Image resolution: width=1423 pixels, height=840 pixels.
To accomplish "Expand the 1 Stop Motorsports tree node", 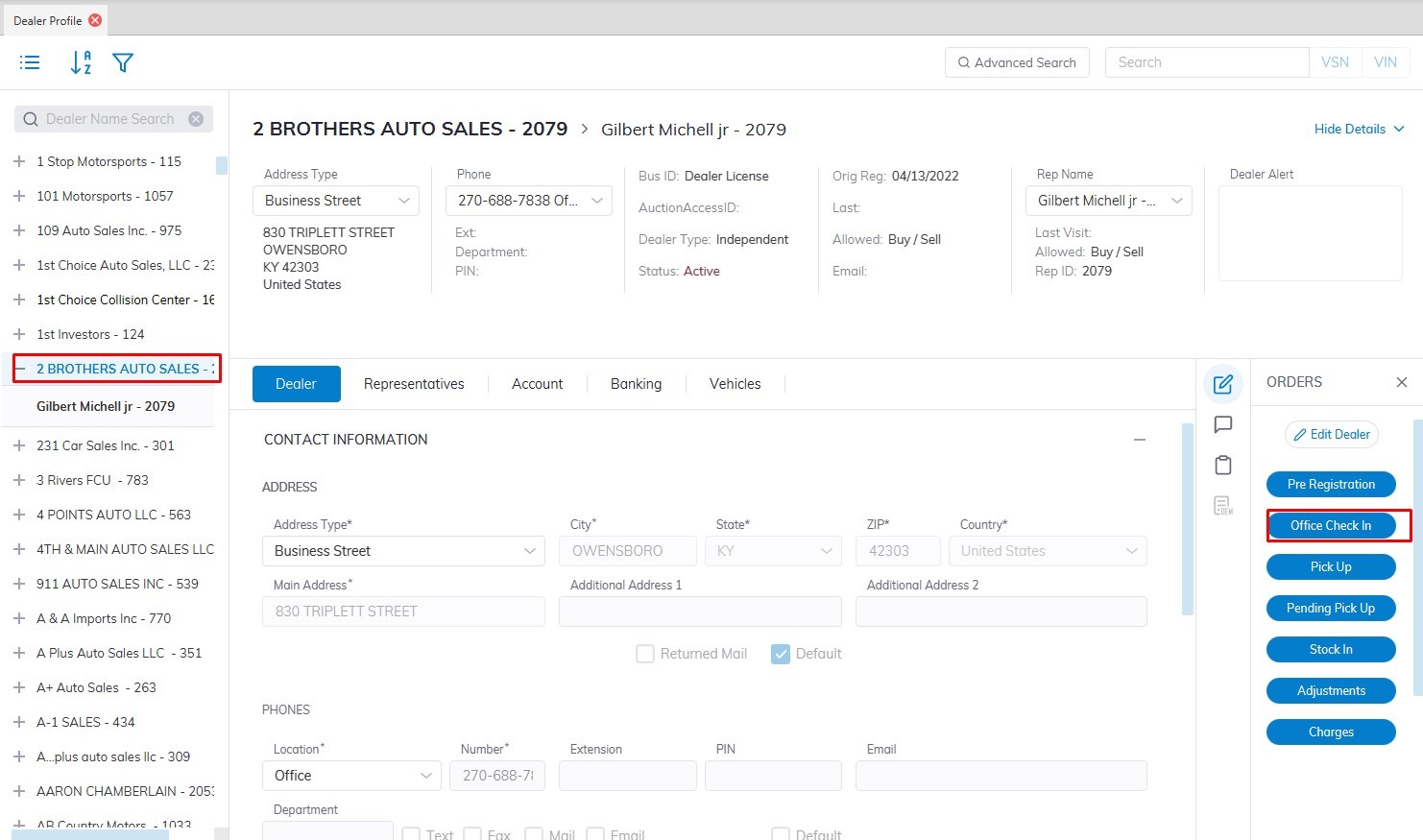I will pos(19,161).
